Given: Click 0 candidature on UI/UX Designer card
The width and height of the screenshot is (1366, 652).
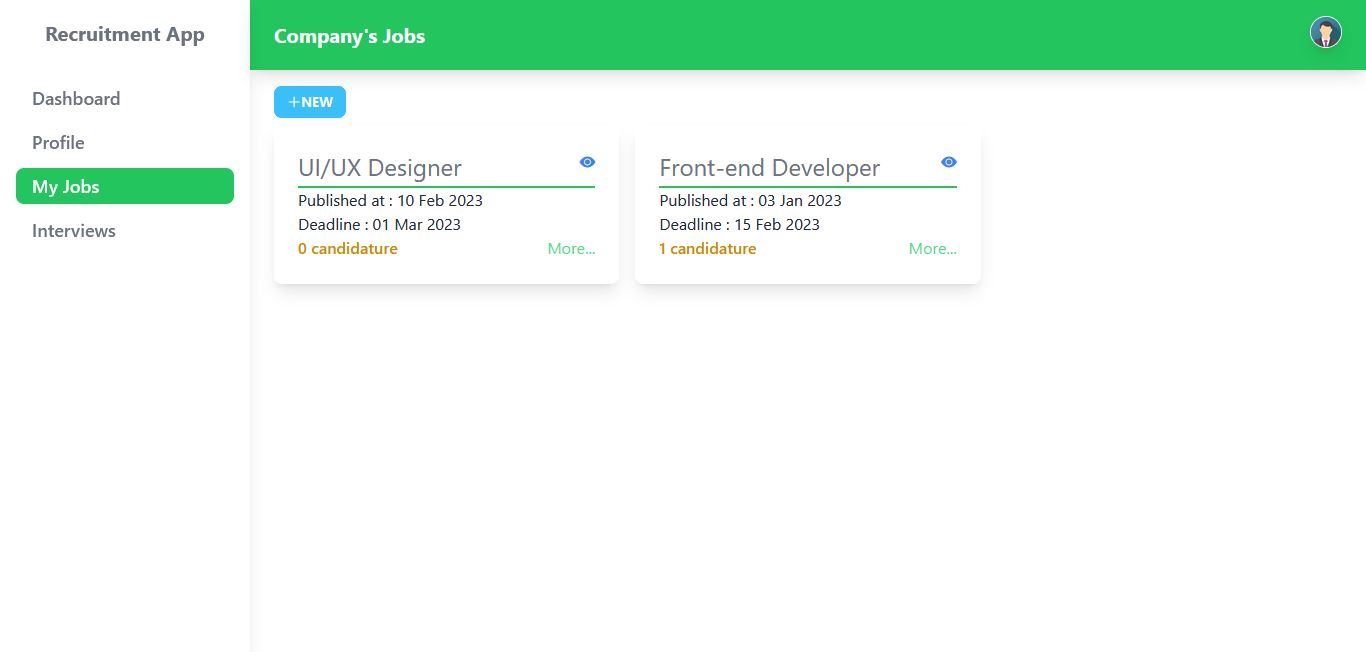Looking at the screenshot, I should pyautogui.click(x=347, y=248).
